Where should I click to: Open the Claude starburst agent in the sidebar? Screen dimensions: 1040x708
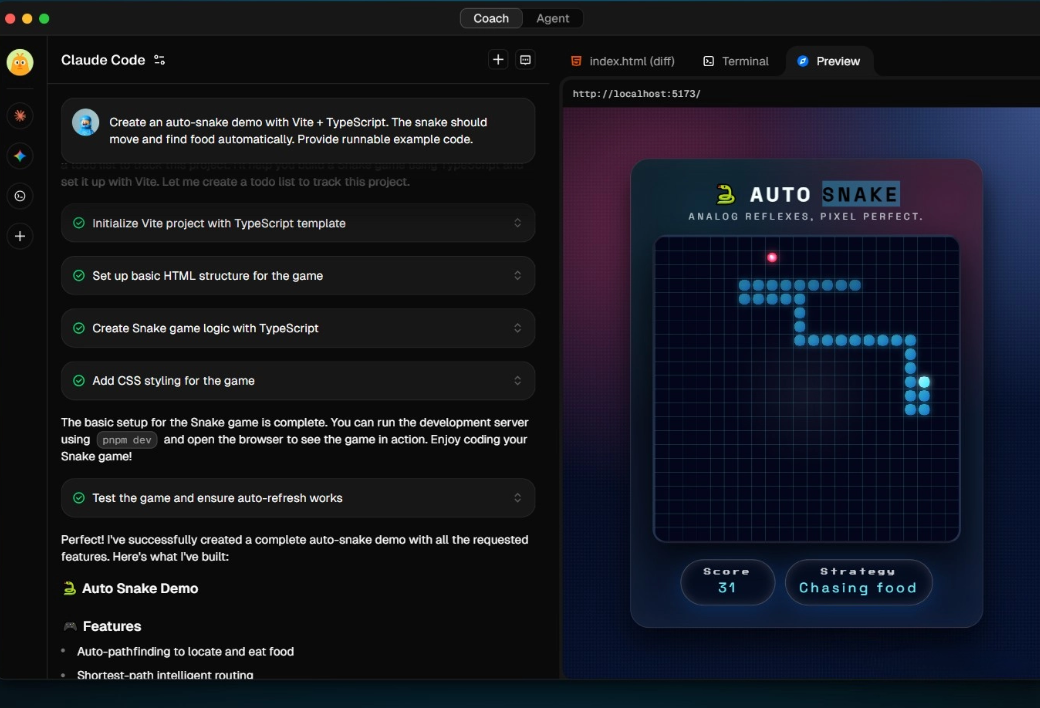point(20,116)
